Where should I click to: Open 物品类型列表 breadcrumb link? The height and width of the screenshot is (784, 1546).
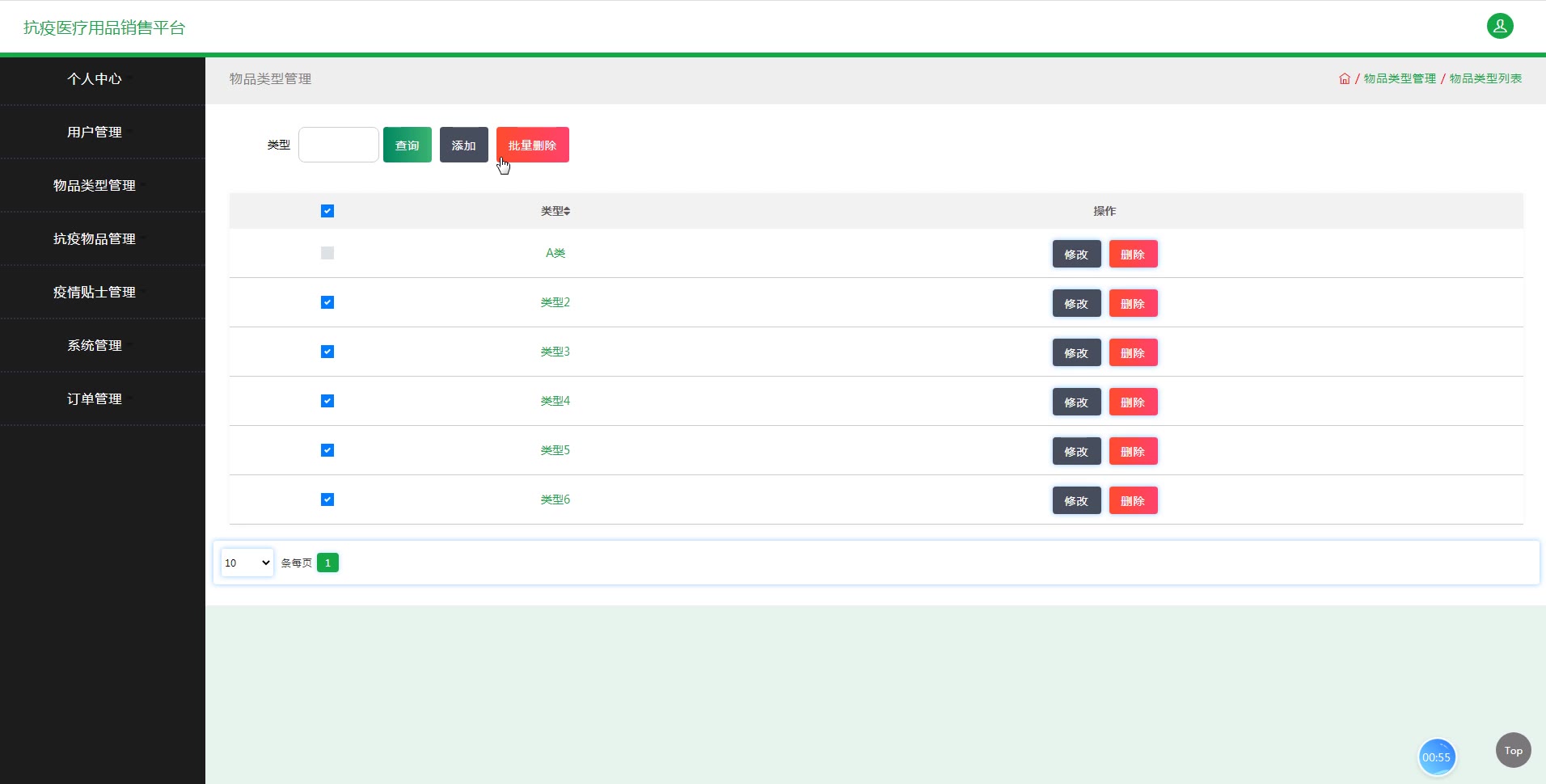(x=1485, y=78)
